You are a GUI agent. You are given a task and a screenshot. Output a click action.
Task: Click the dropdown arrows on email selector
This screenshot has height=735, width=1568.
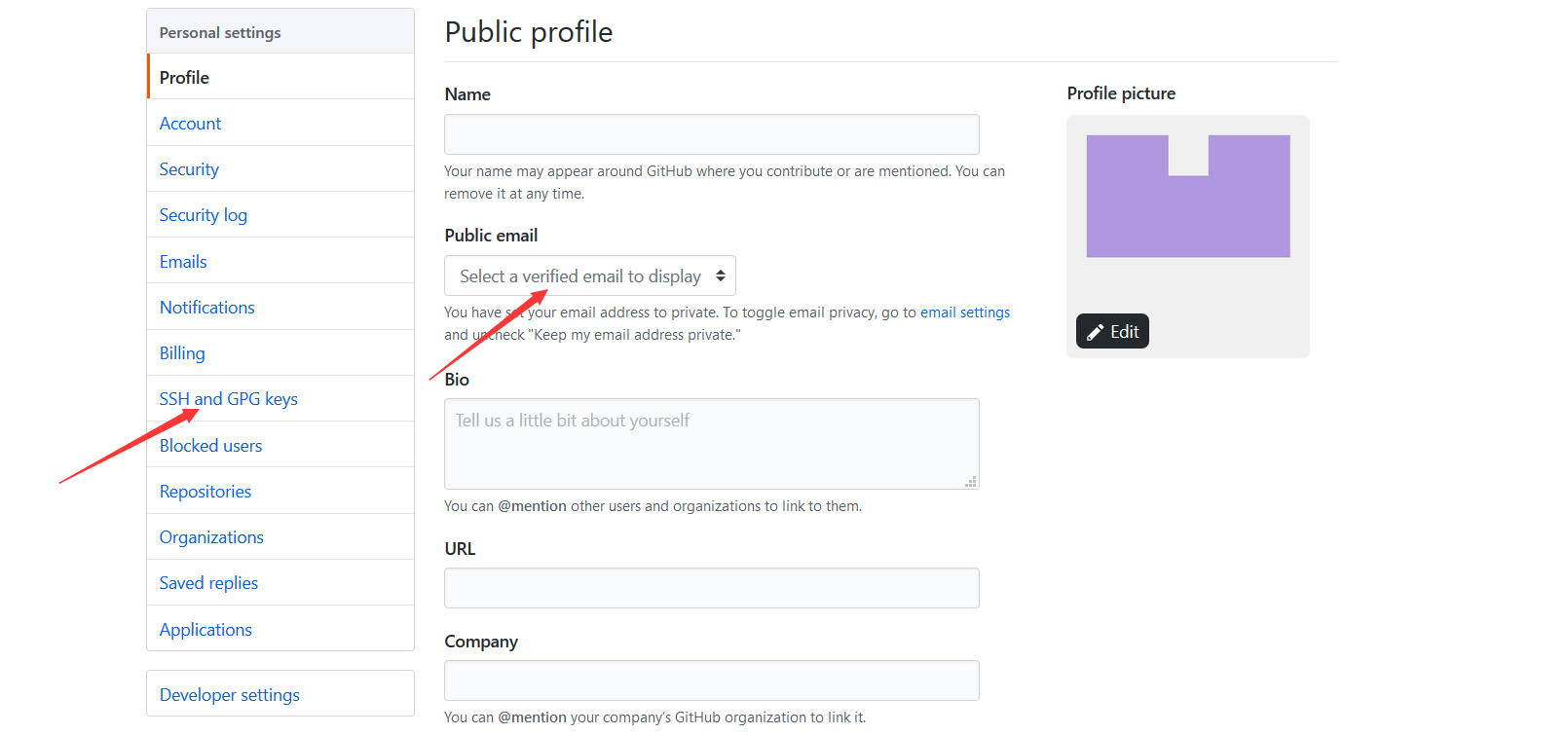click(x=721, y=276)
